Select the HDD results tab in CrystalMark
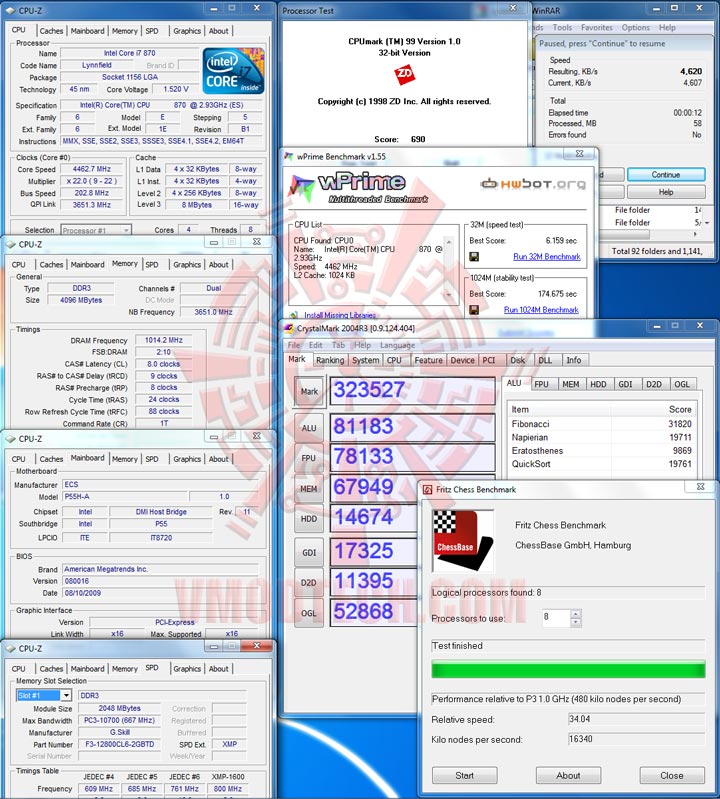 [598, 384]
